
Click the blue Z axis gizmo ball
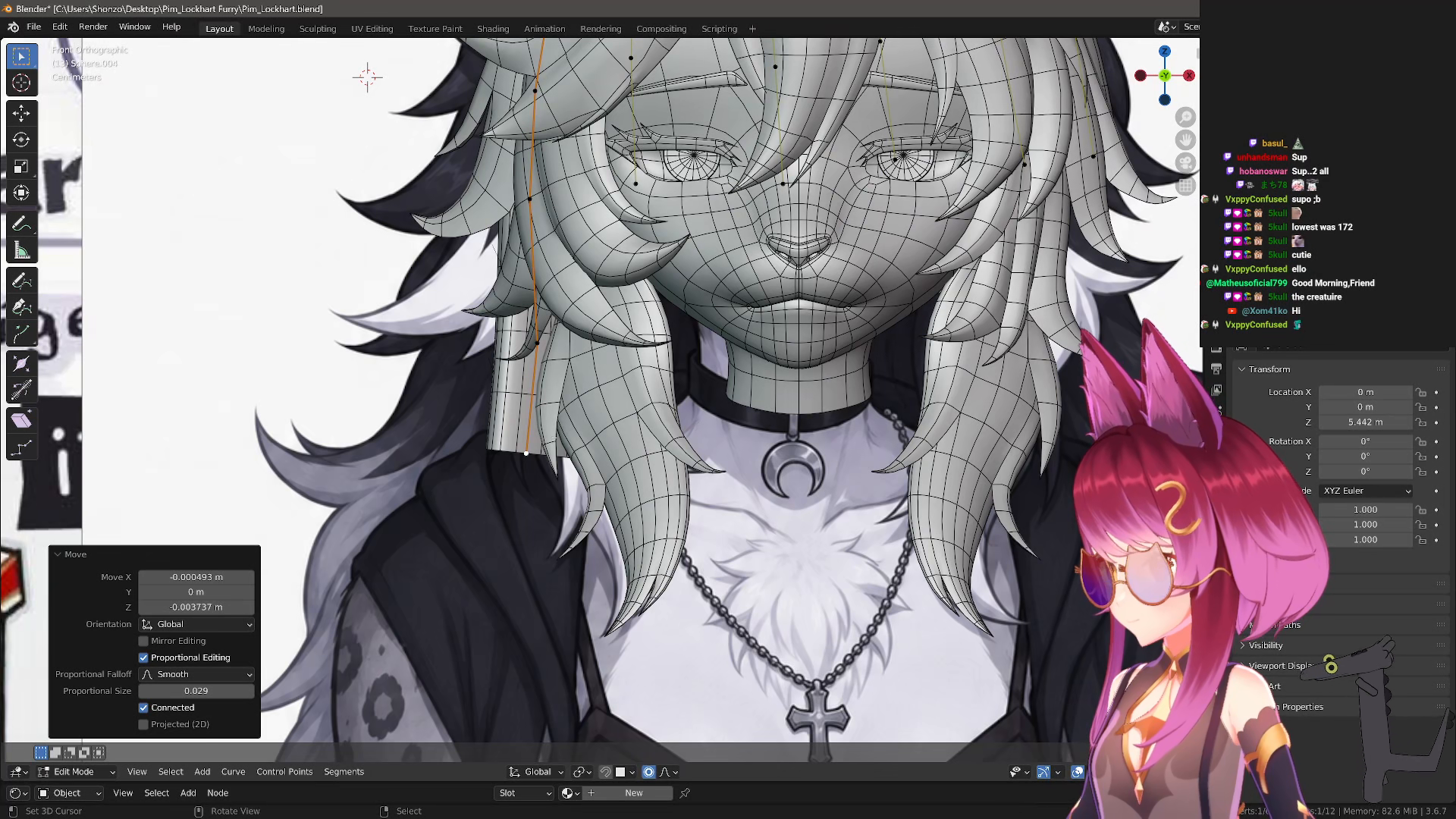[1165, 52]
